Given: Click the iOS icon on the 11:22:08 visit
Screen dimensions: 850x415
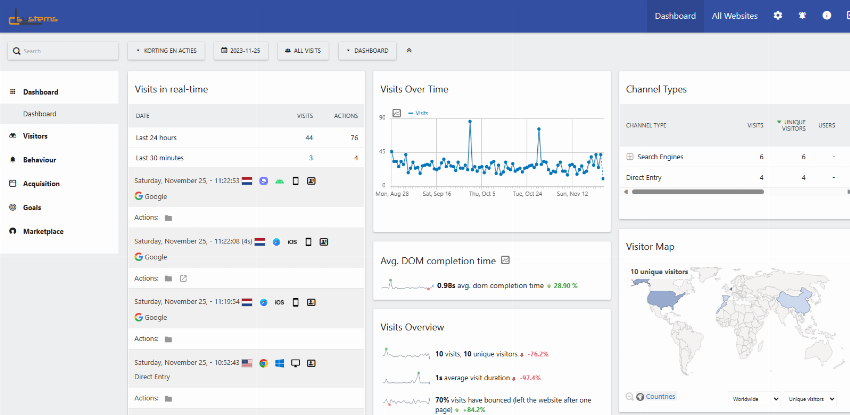Looking at the screenshot, I should point(292,242).
